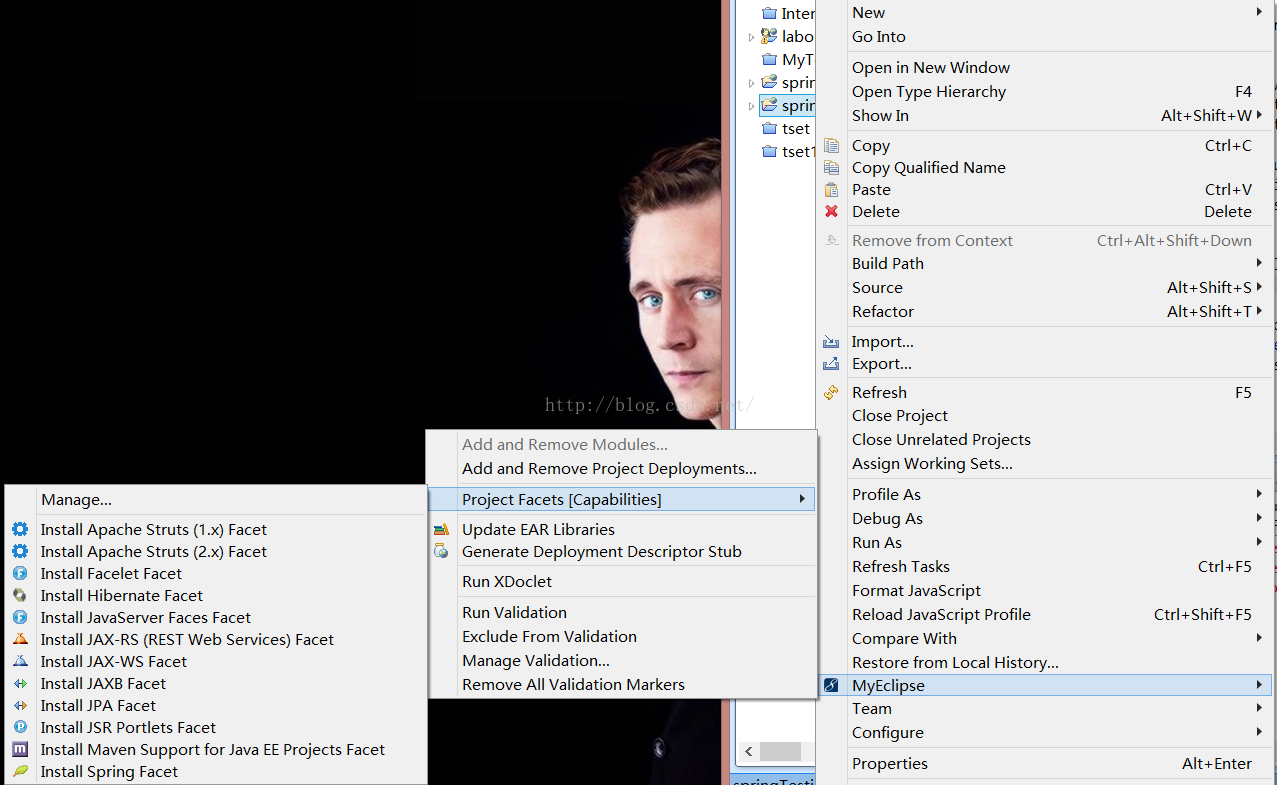Click the Copy icon in context menu
The image size is (1280, 789).
tap(831, 146)
